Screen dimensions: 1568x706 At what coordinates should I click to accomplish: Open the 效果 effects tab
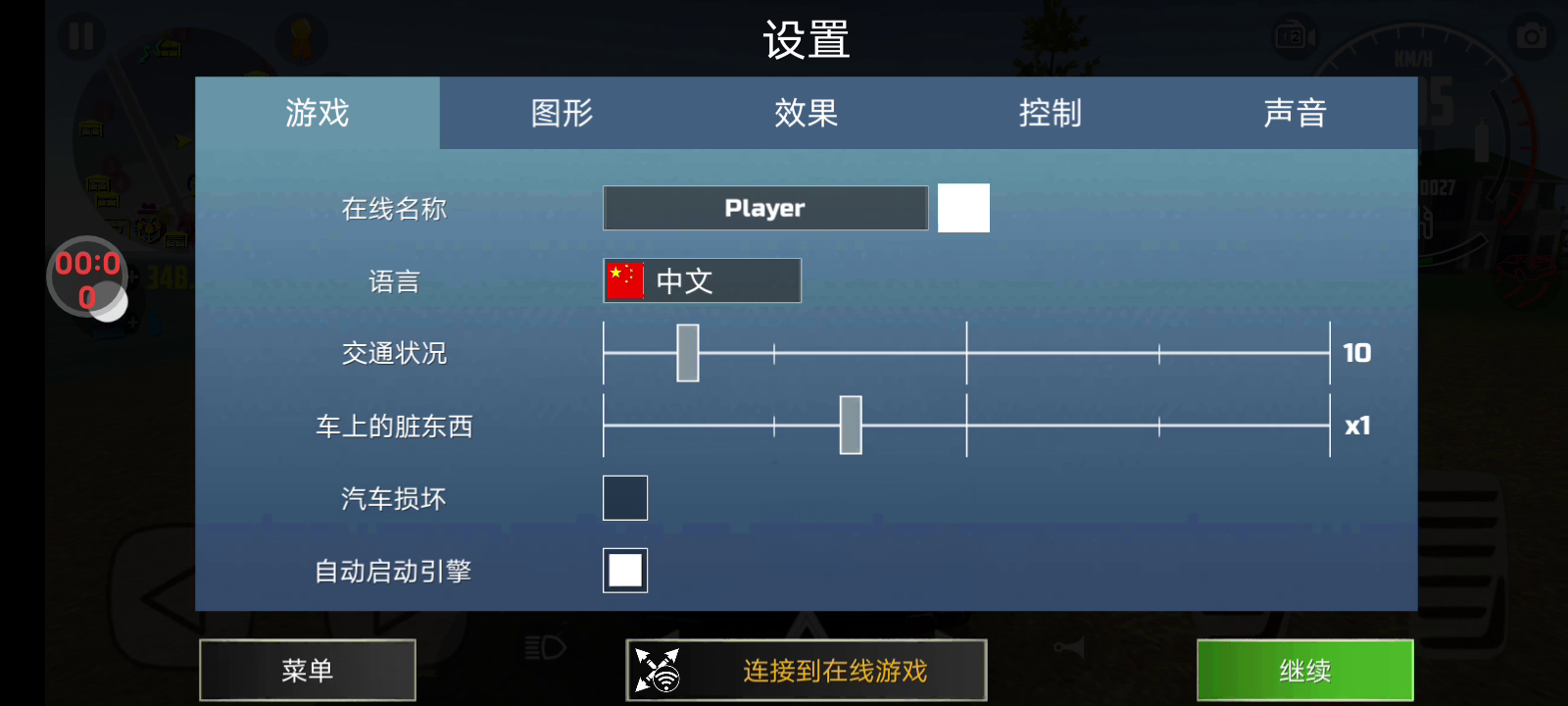click(807, 113)
